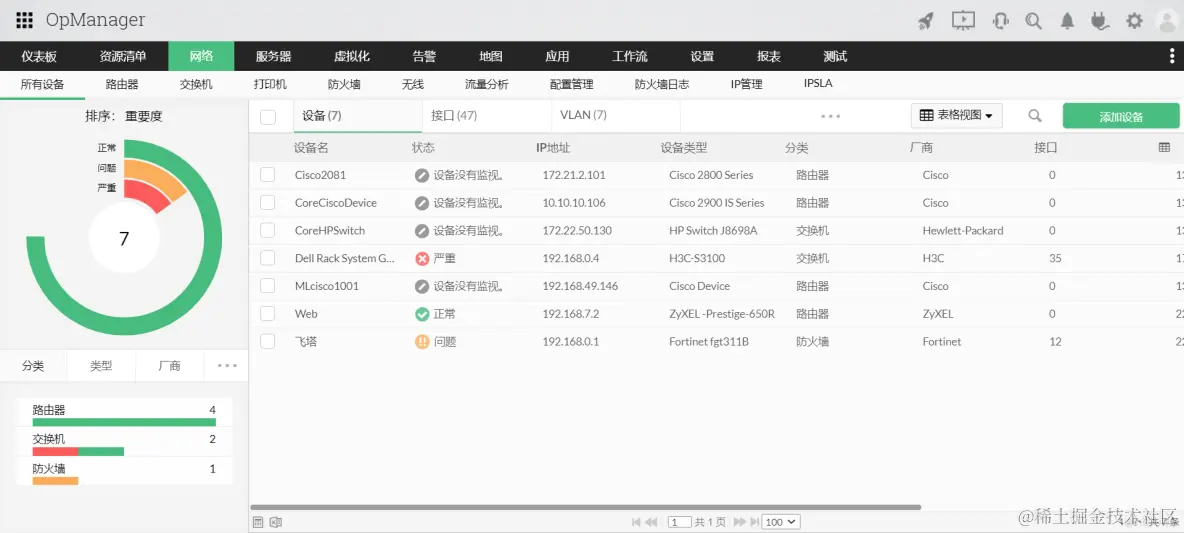1184x533 pixels.
Task: Switch to the VLAN (7) tab
Action: (583, 116)
